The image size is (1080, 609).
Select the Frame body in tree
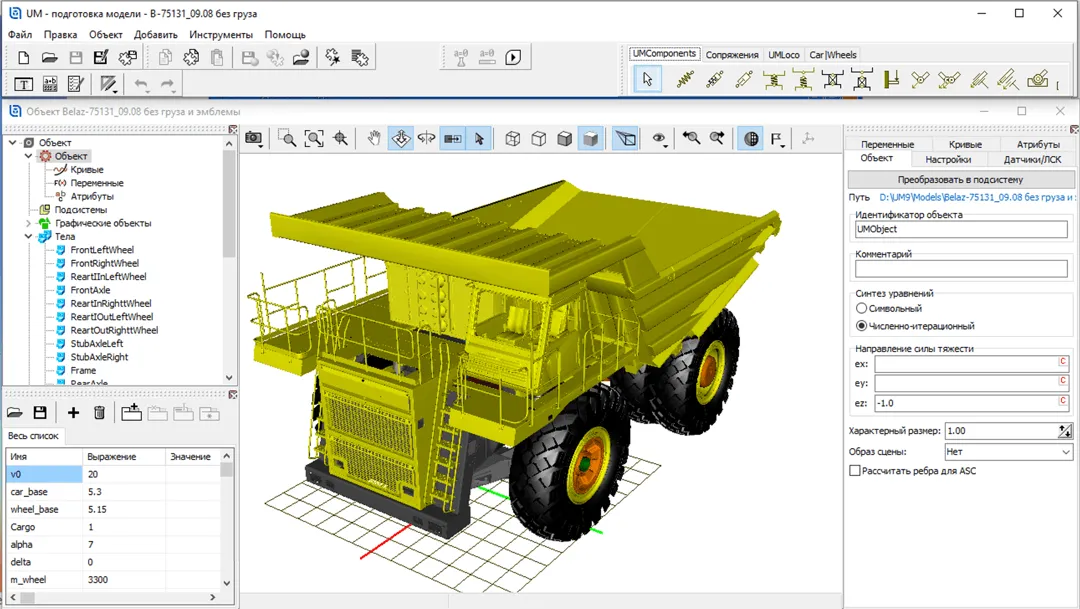pos(83,371)
